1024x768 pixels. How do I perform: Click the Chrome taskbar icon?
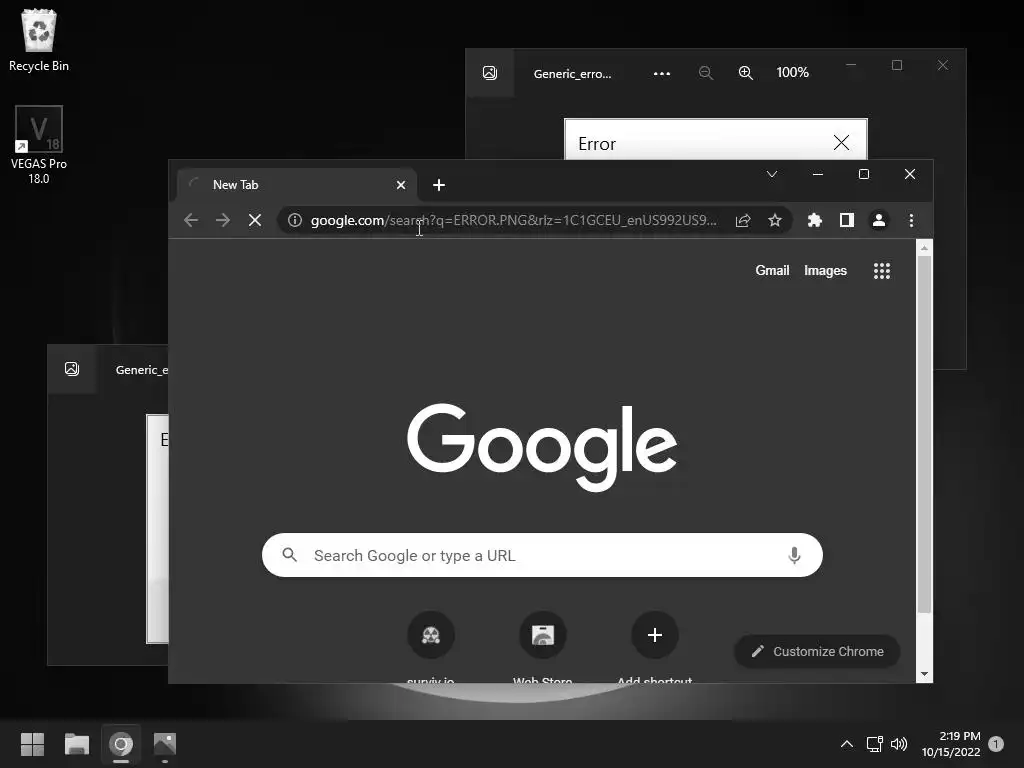[121, 744]
